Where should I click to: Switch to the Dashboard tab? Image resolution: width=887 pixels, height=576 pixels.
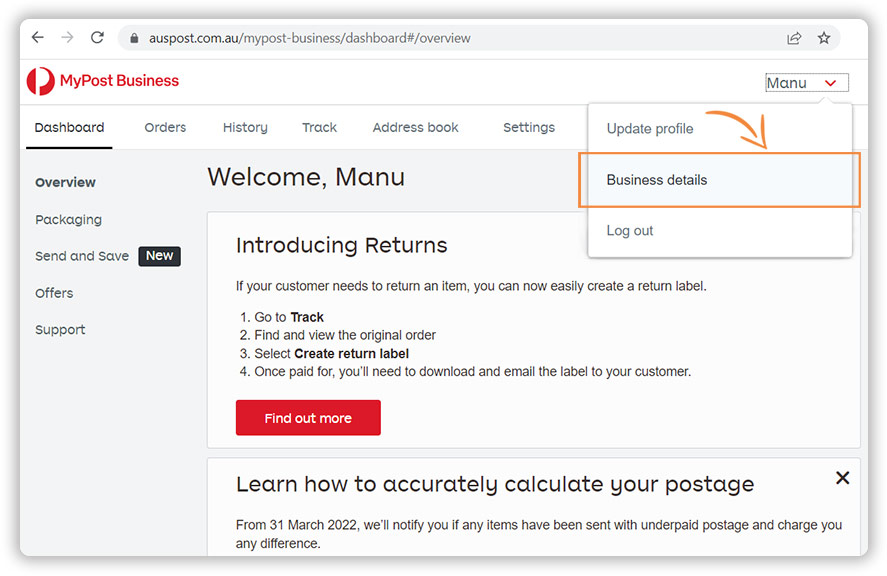tap(69, 127)
